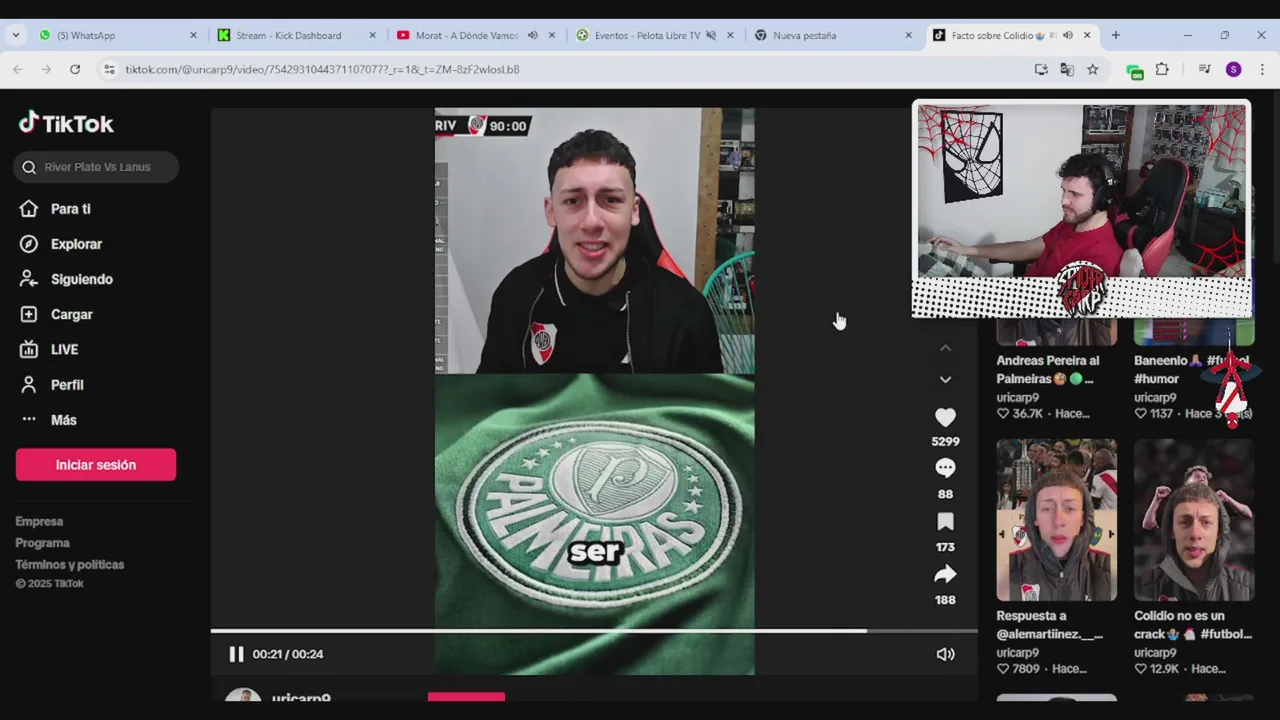Share video with arrow icon
Viewport: 1280px width, 720px height.
[945, 574]
